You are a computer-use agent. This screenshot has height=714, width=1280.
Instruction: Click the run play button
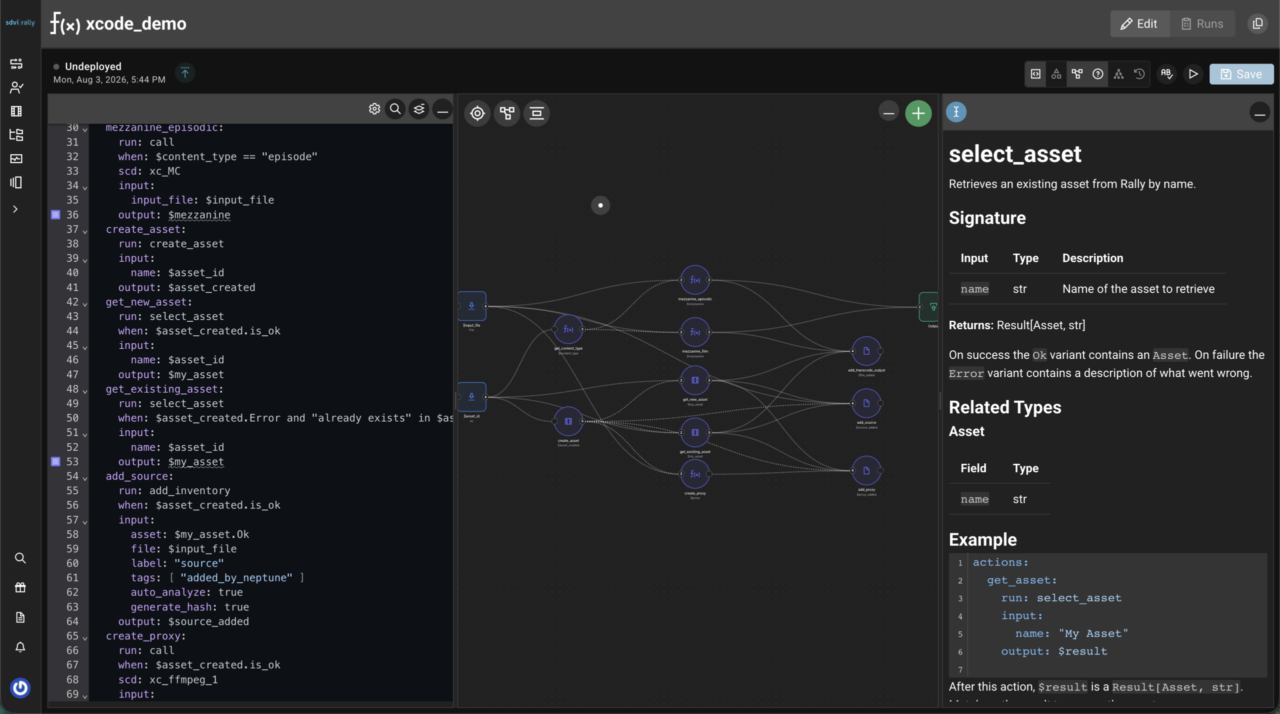[1192, 74]
